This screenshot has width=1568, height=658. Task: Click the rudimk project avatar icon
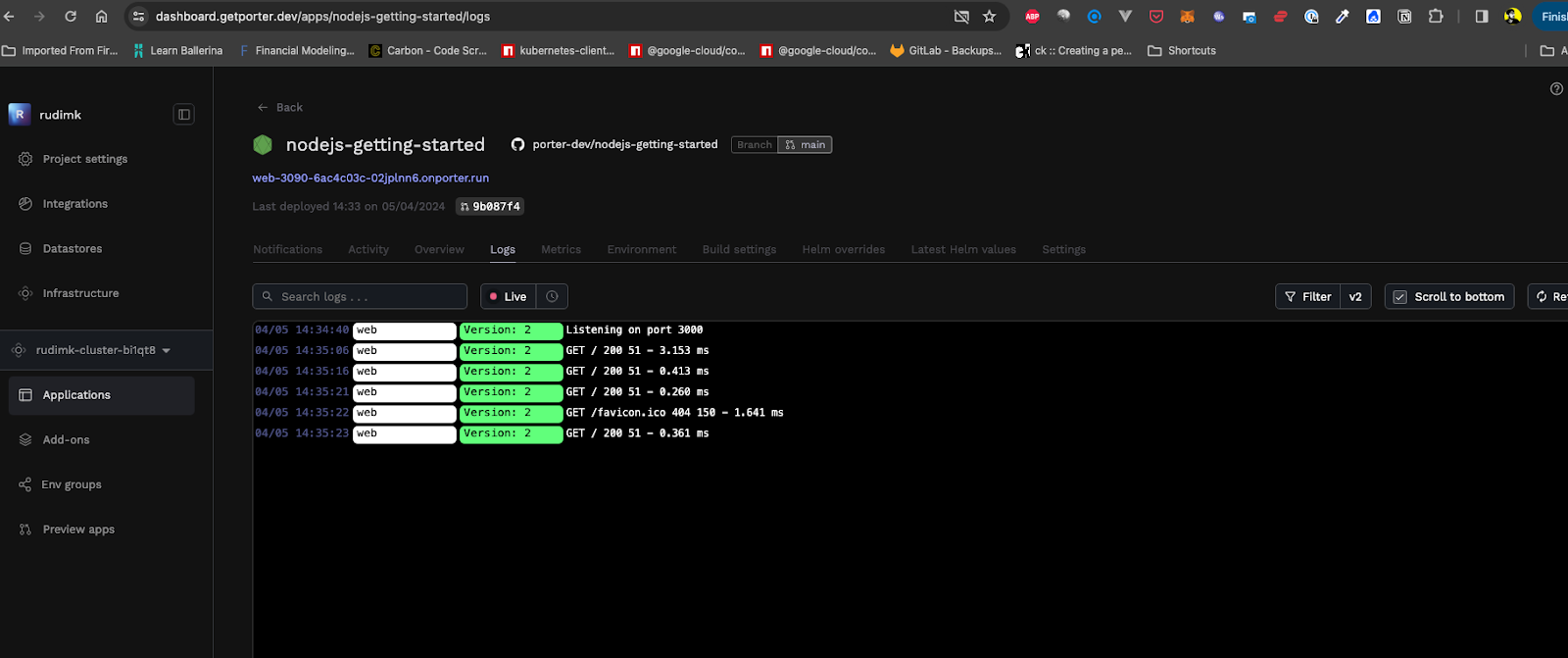coord(20,115)
